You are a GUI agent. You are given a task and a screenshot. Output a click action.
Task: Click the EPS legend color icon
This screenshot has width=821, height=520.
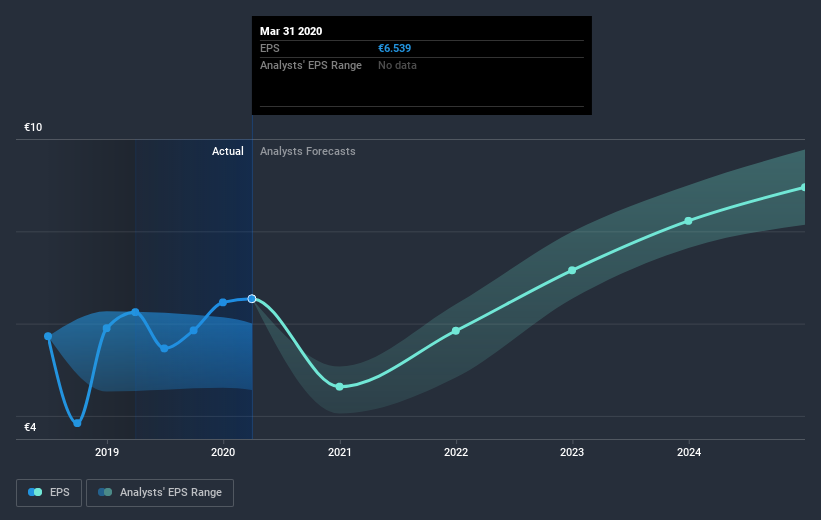click(x=35, y=492)
